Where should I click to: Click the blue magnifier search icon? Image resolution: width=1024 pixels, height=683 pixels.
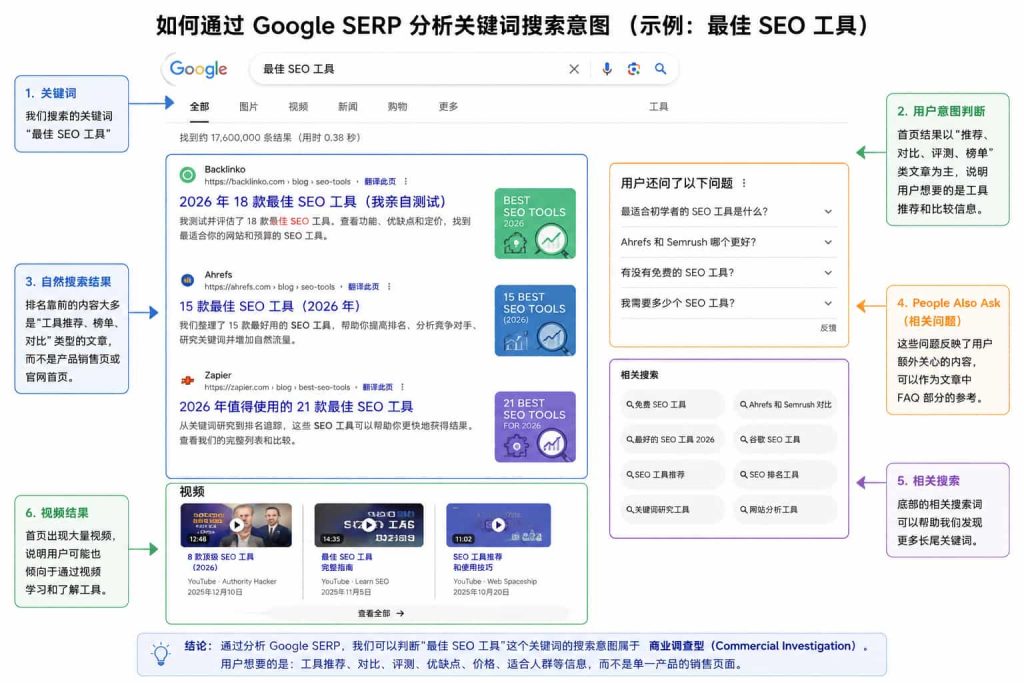(x=660, y=69)
